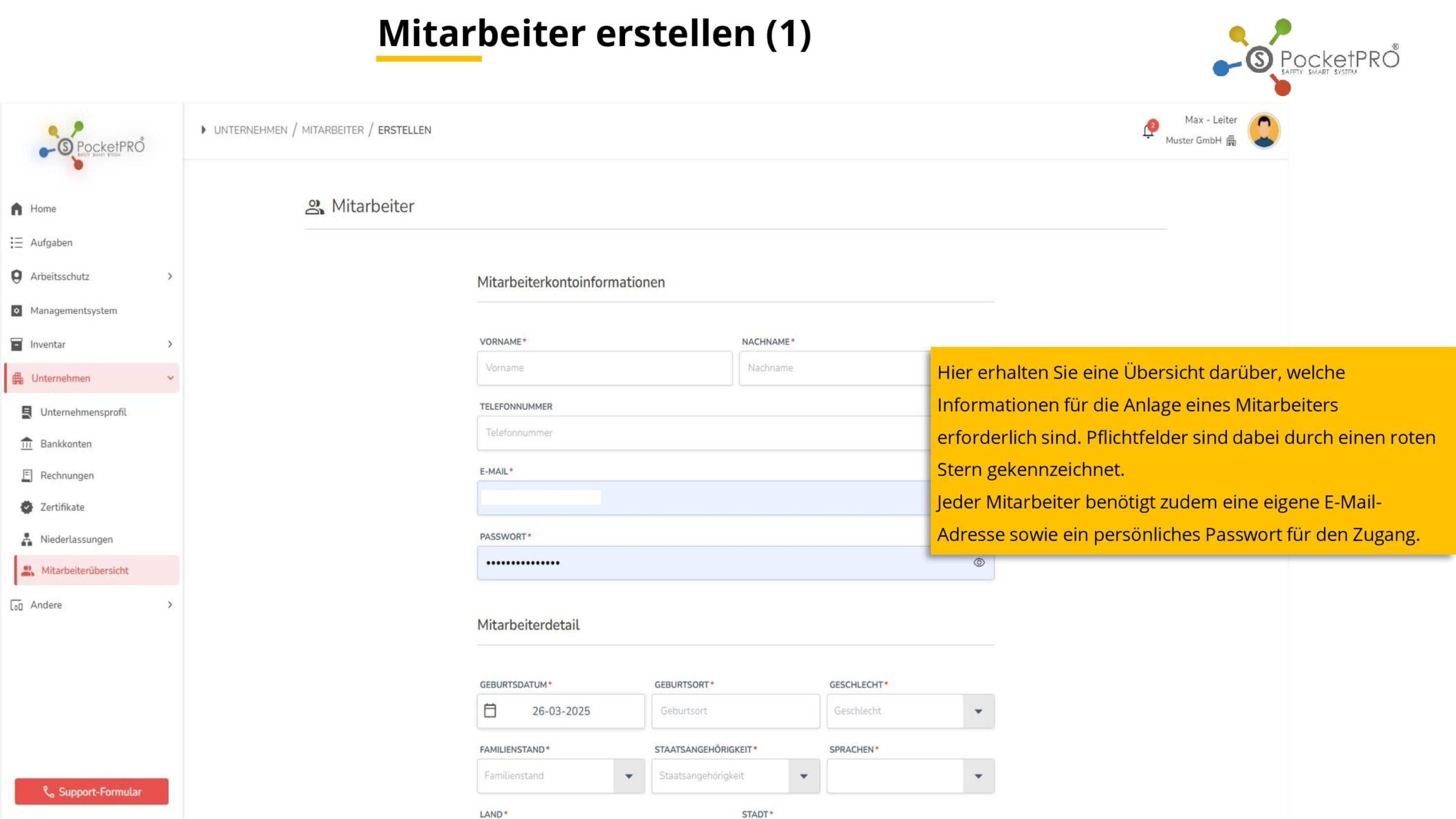Click the Inventar box icon
This screenshot has width=1456, height=819.
(x=16, y=344)
